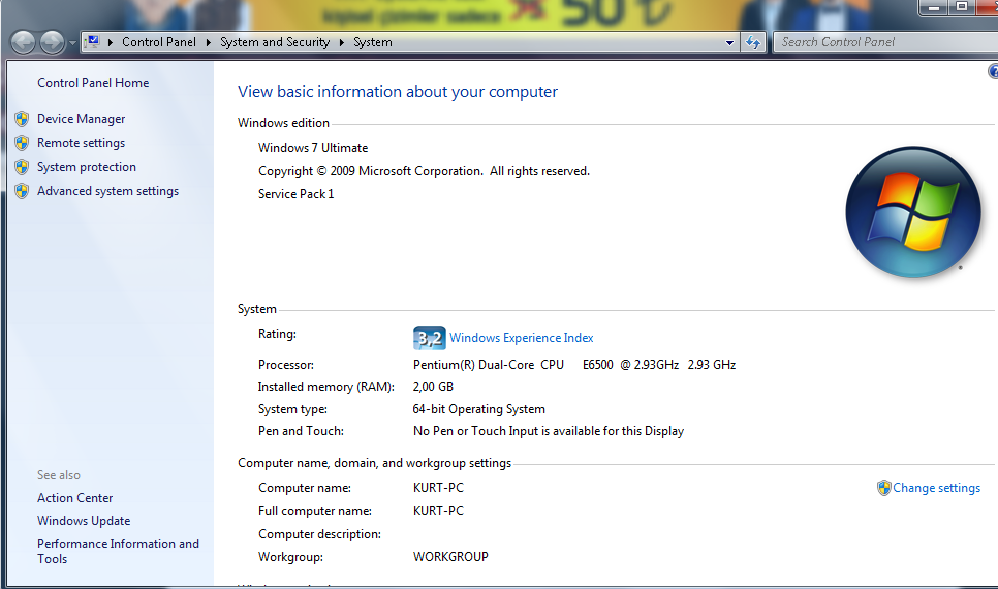Click the shield icon beside Advanced system settings

tap(22, 191)
